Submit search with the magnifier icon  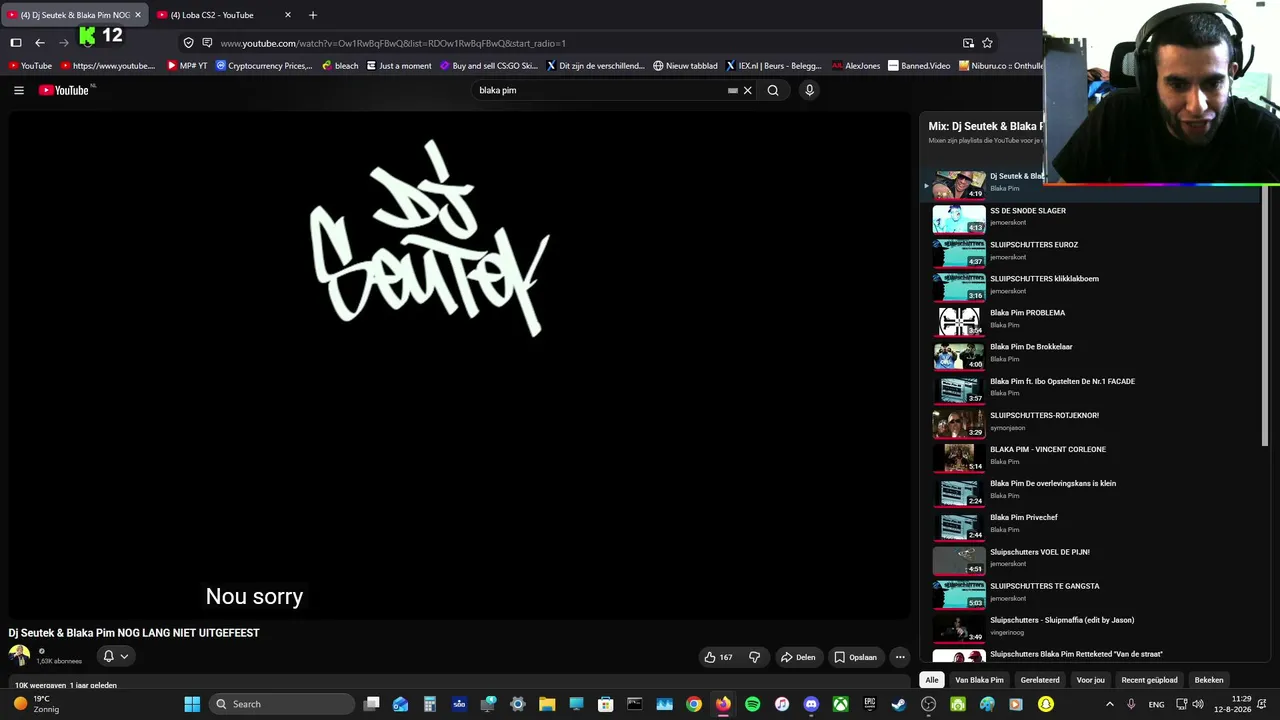point(773,90)
